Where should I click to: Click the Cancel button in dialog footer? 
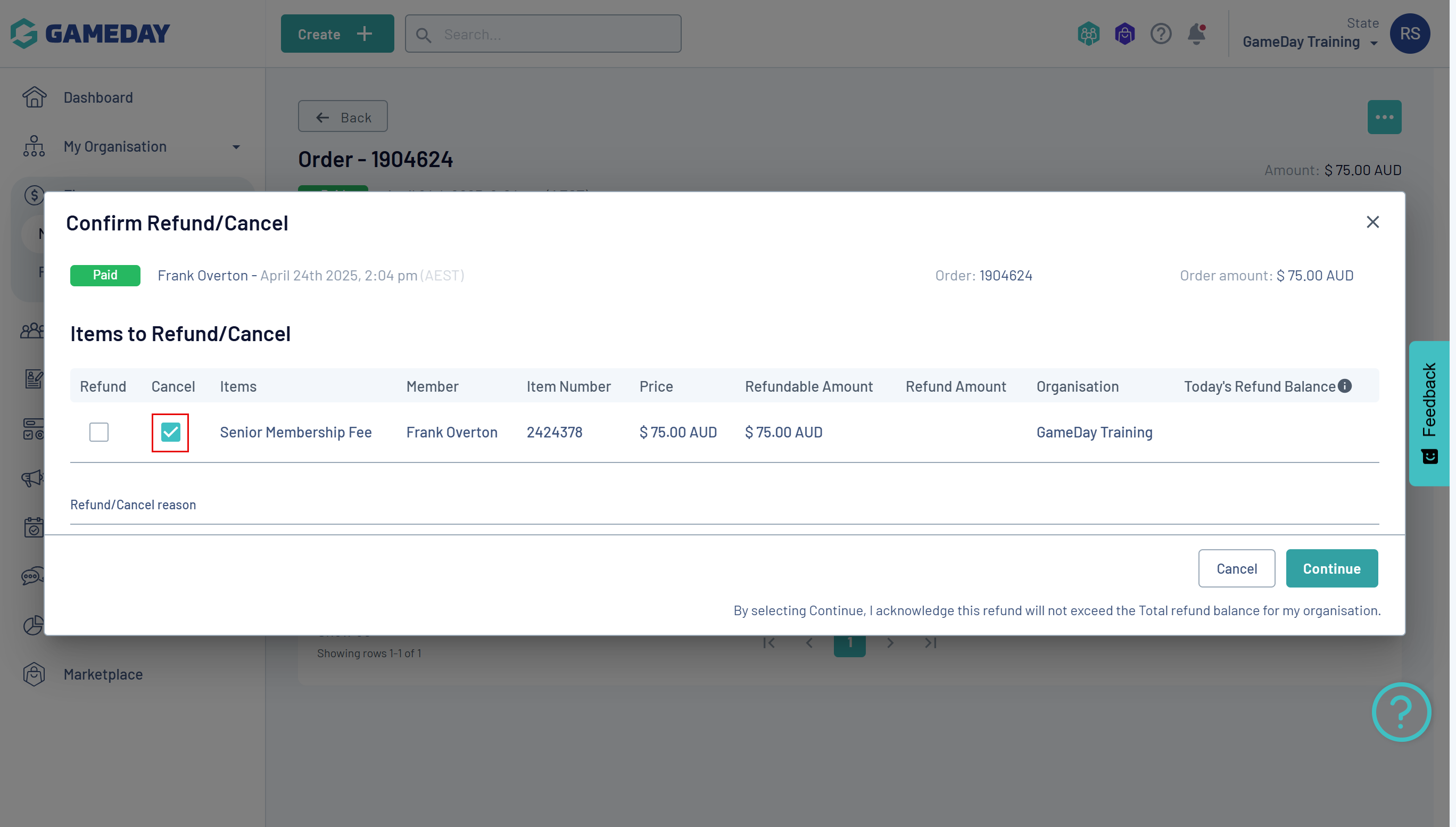coord(1236,568)
